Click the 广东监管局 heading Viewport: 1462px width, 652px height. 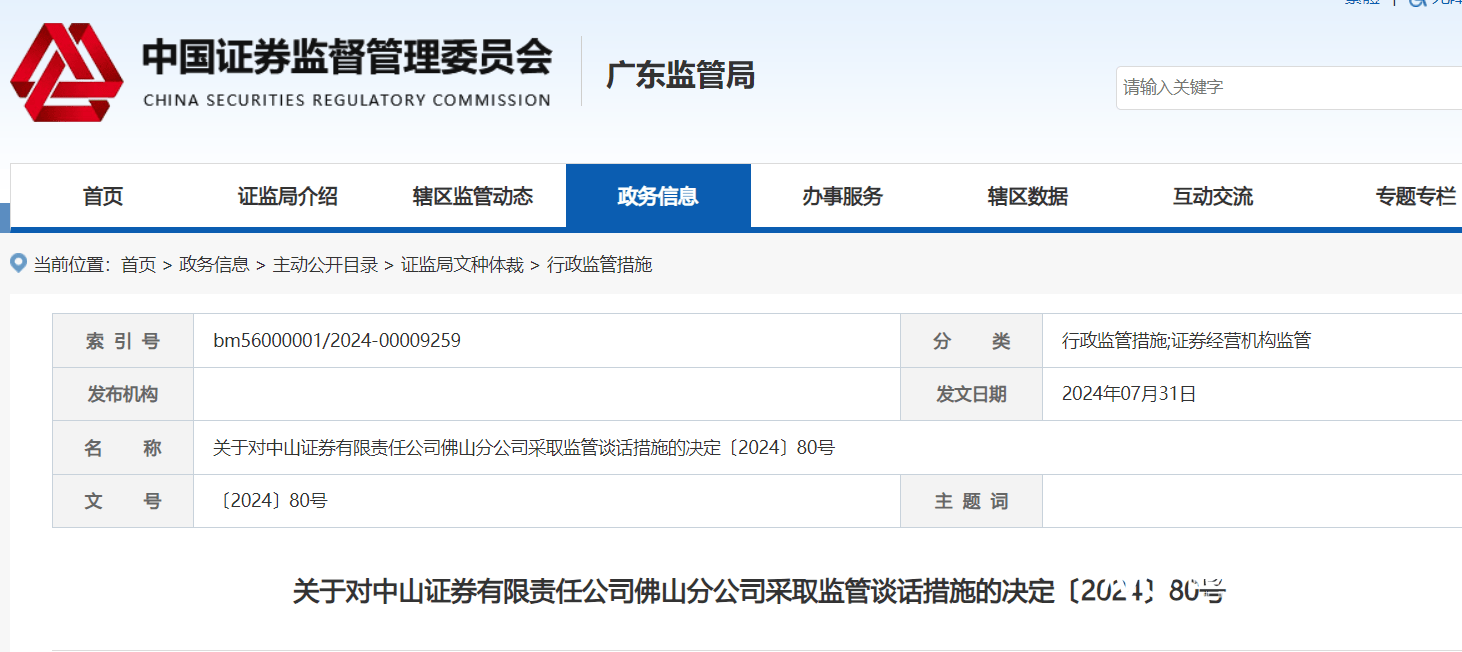coord(681,75)
